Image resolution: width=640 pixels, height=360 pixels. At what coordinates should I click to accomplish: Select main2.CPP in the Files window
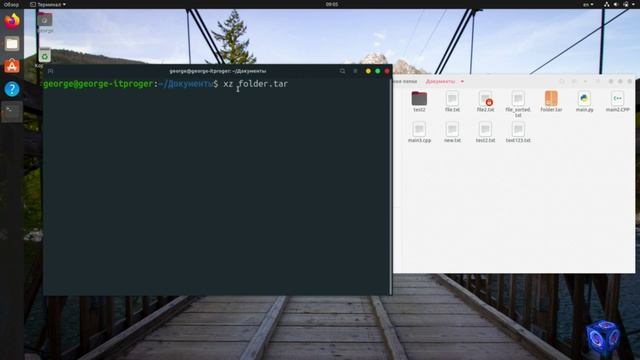617,102
